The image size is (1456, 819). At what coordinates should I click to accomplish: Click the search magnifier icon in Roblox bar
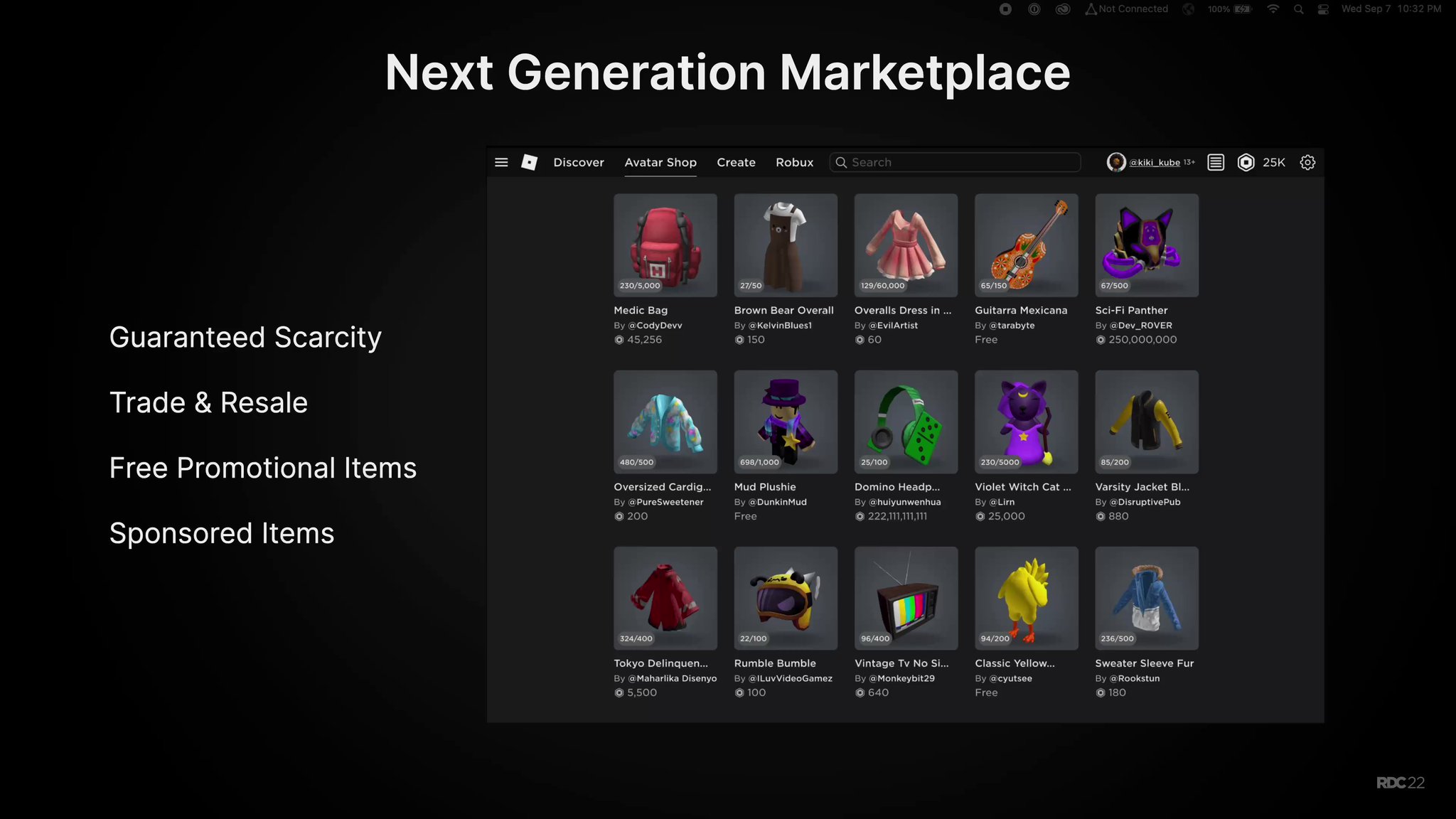(x=841, y=162)
